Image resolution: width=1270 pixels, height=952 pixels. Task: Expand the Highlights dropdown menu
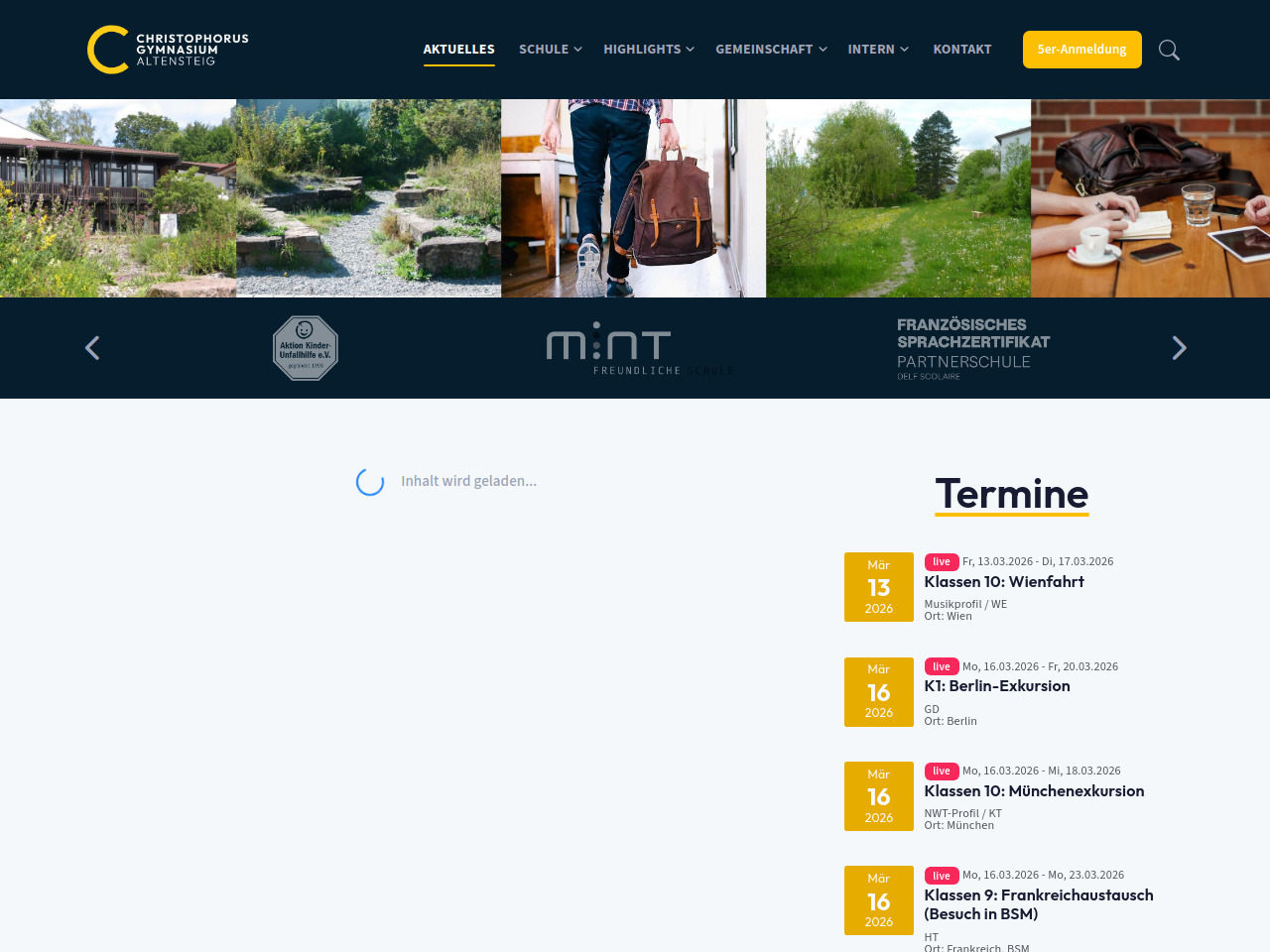click(648, 50)
